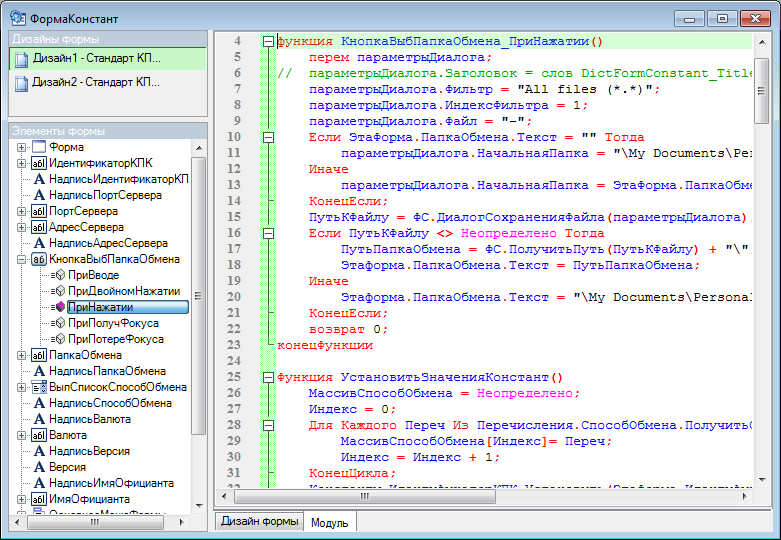
Task: Click the ФормаКонстант title bar icon
Action: coord(18,18)
